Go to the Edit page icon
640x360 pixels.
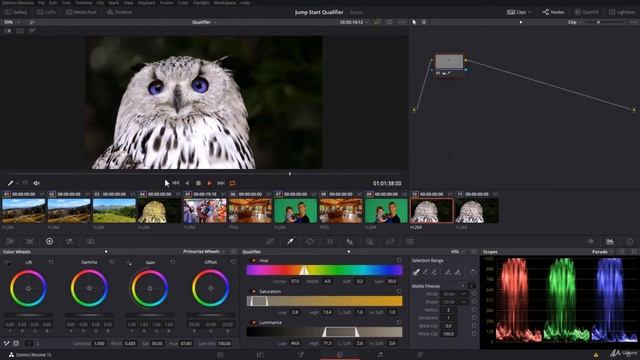coord(260,355)
